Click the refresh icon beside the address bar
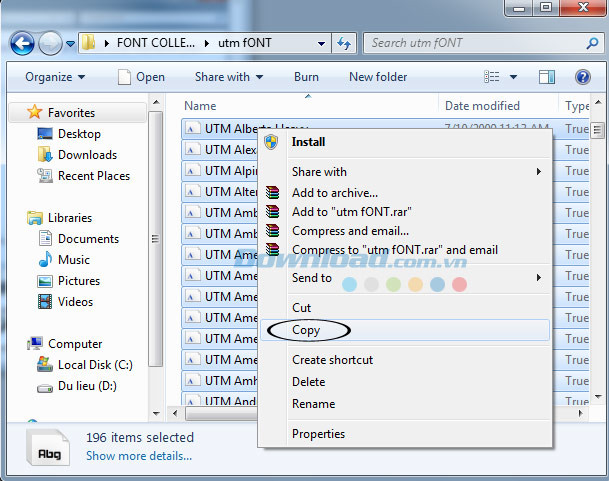 (344, 43)
